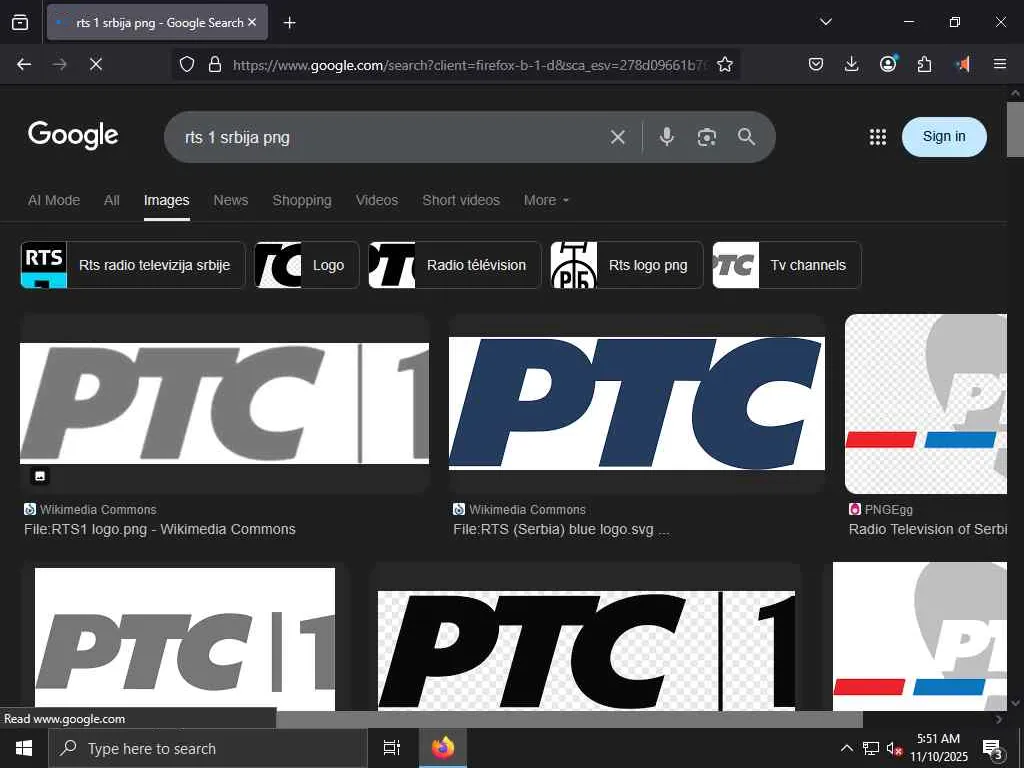Viewport: 1024px width, 768px height.
Task: Switch to the All results tab
Action: 112,200
